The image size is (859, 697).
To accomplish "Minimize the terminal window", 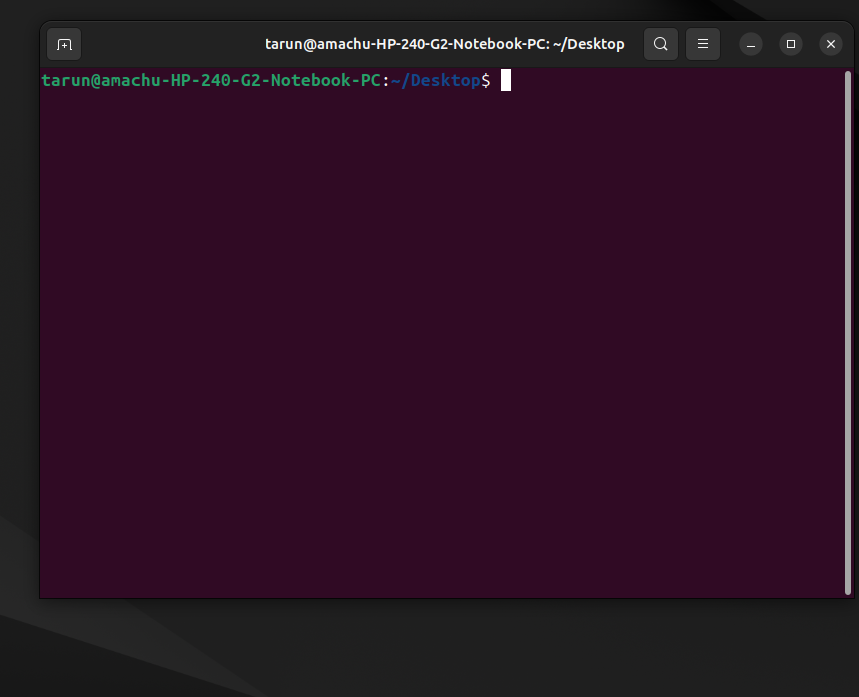I will coord(751,44).
